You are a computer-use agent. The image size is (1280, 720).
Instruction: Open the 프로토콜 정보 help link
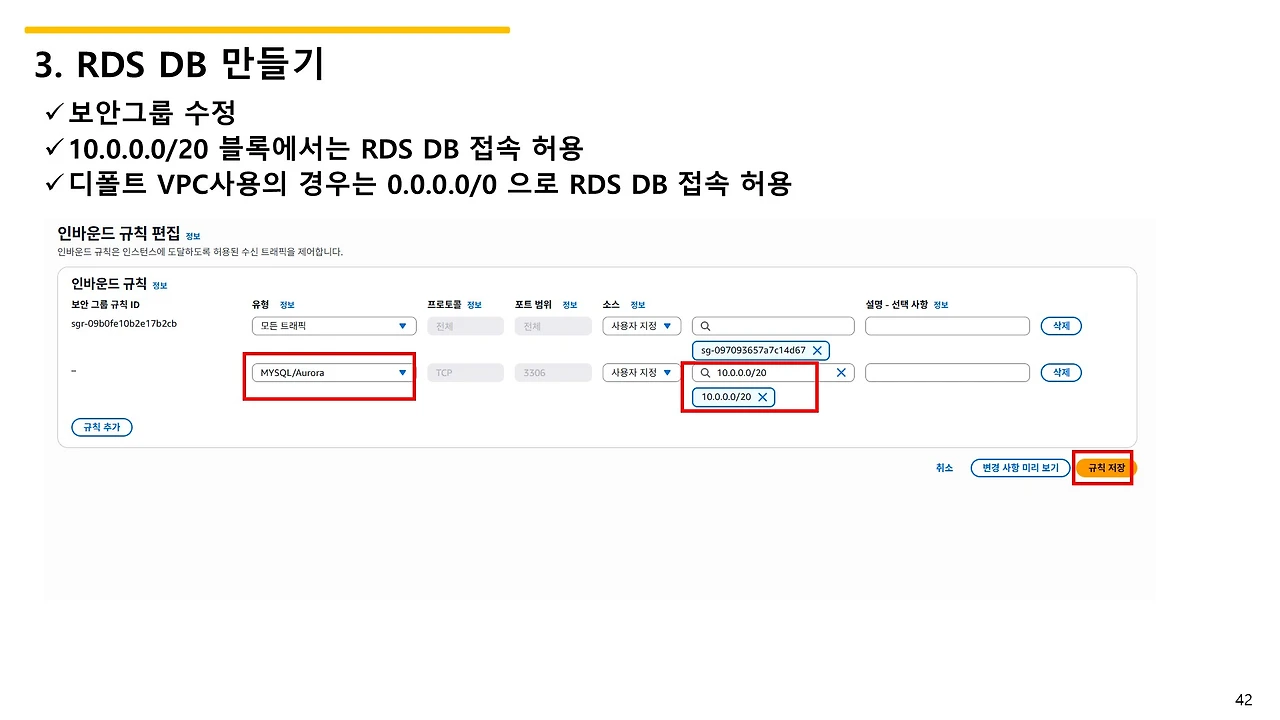(x=473, y=304)
